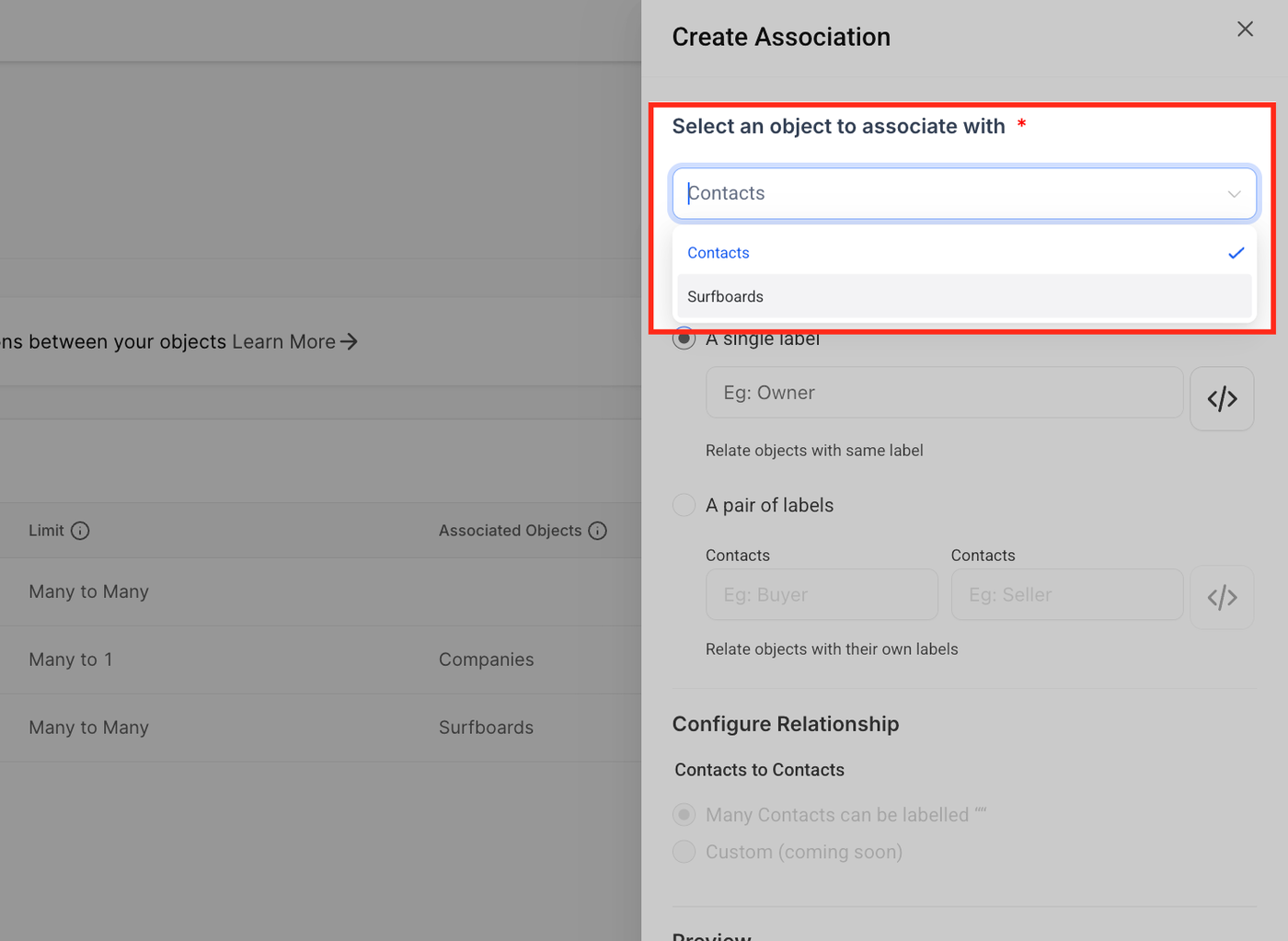Click the 'Eg: Owner' label field
1288x941 pixels.
tap(944, 393)
